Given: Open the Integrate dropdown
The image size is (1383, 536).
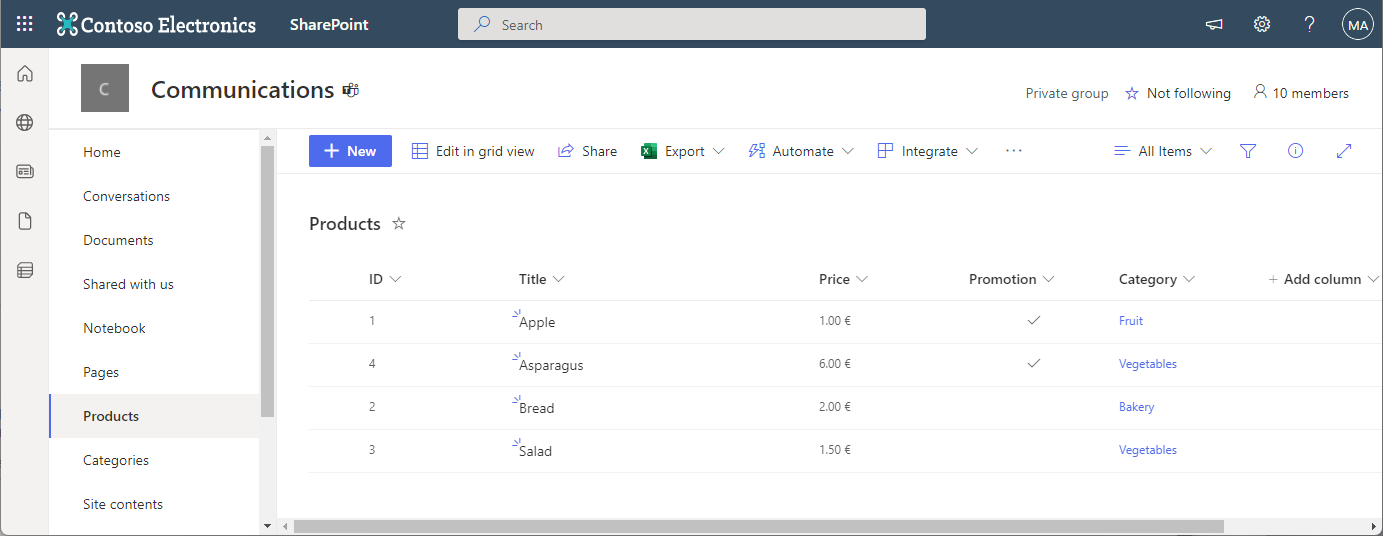Looking at the screenshot, I should [x=927, y=151].
